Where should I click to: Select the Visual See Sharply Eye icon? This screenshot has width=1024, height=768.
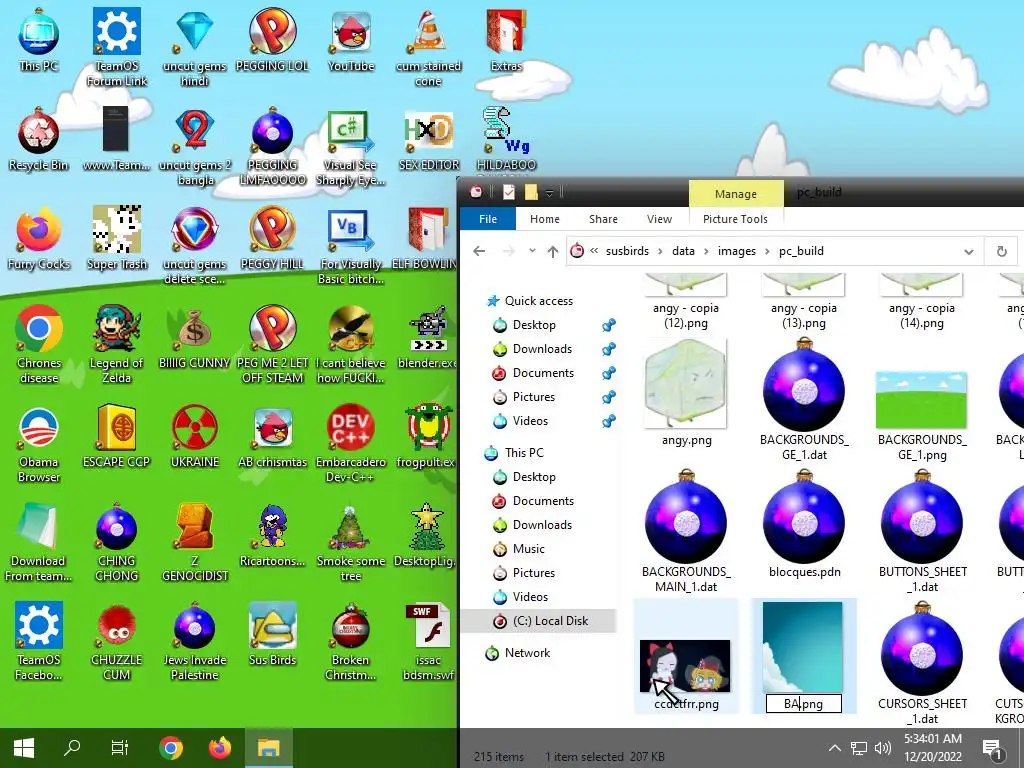tap(351, 148)
